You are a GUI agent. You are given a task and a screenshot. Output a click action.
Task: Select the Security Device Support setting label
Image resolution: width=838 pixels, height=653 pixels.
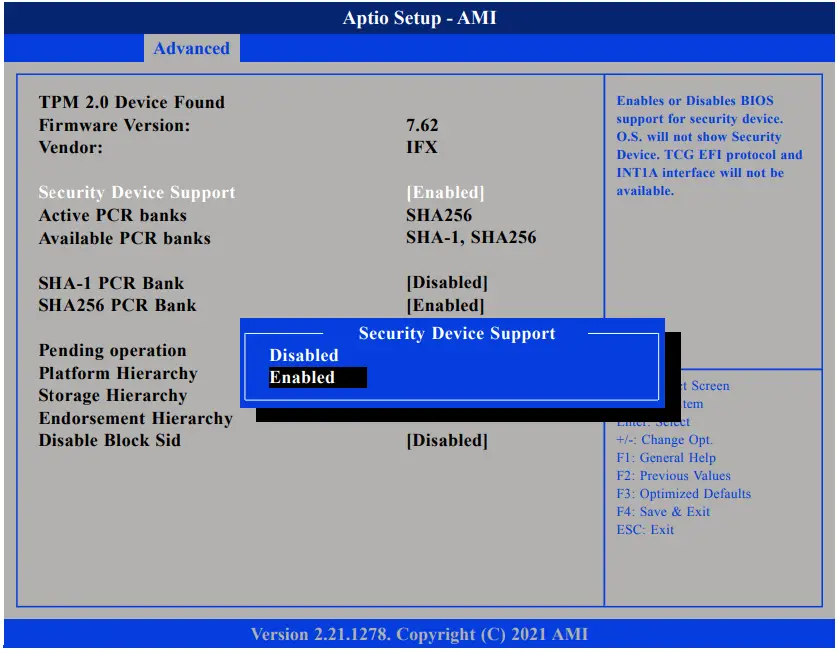137,192
